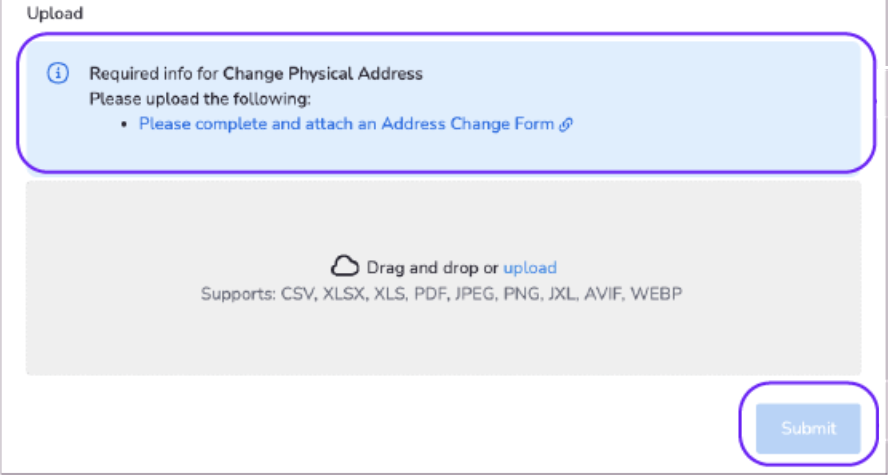Click "Please upload the following:" text

coord(200,99)
